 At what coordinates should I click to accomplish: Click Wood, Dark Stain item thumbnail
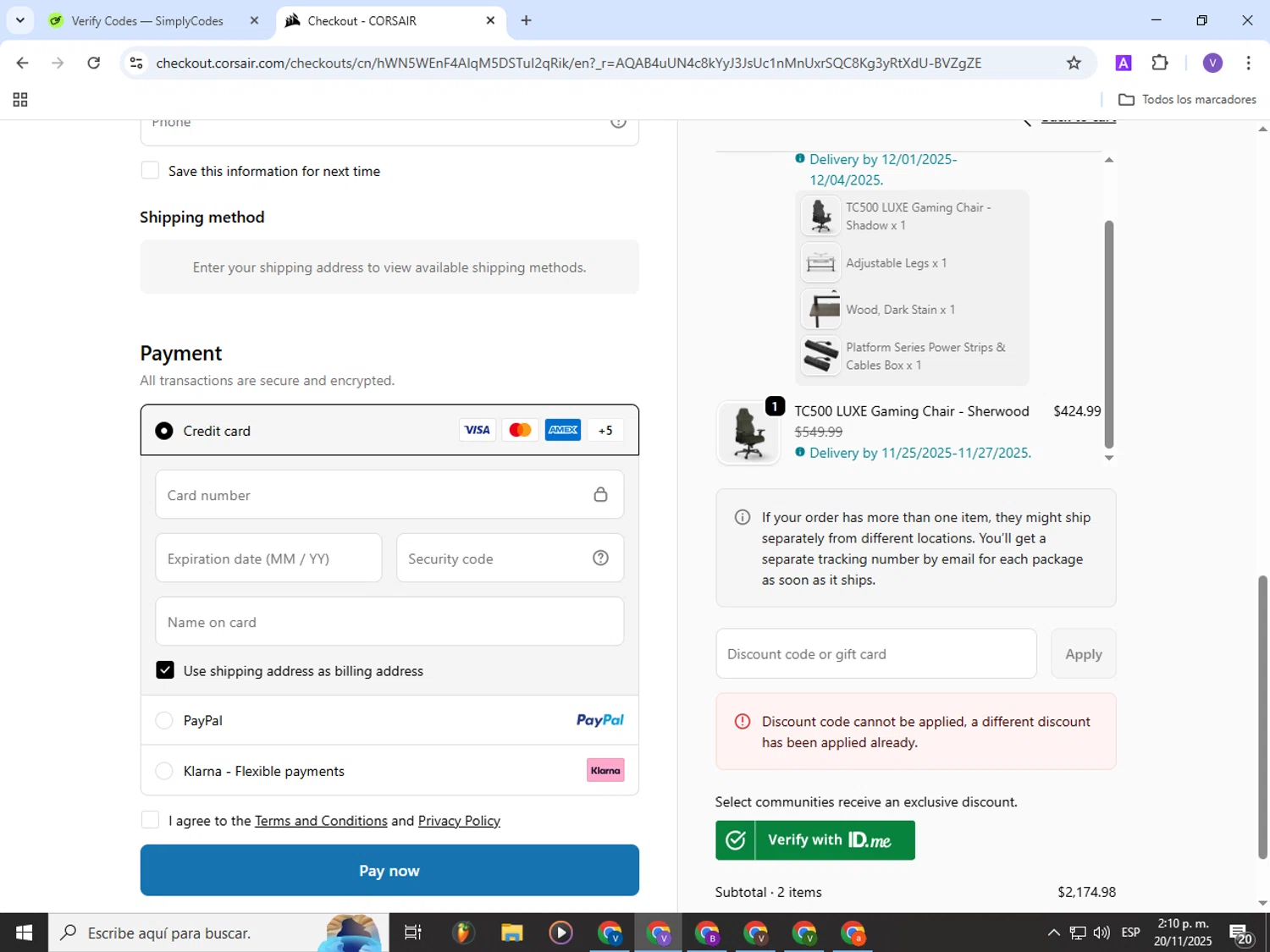point(820,309)
